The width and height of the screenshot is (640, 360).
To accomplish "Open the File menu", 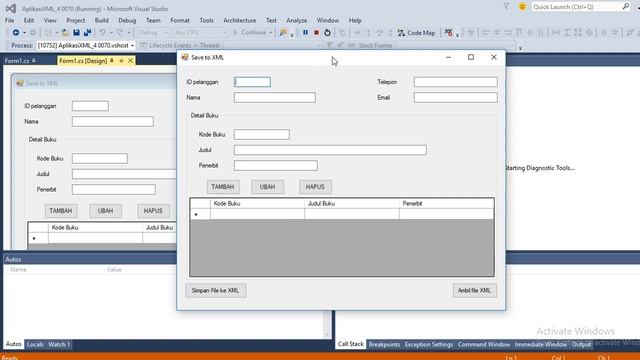I will pos(9,20).
